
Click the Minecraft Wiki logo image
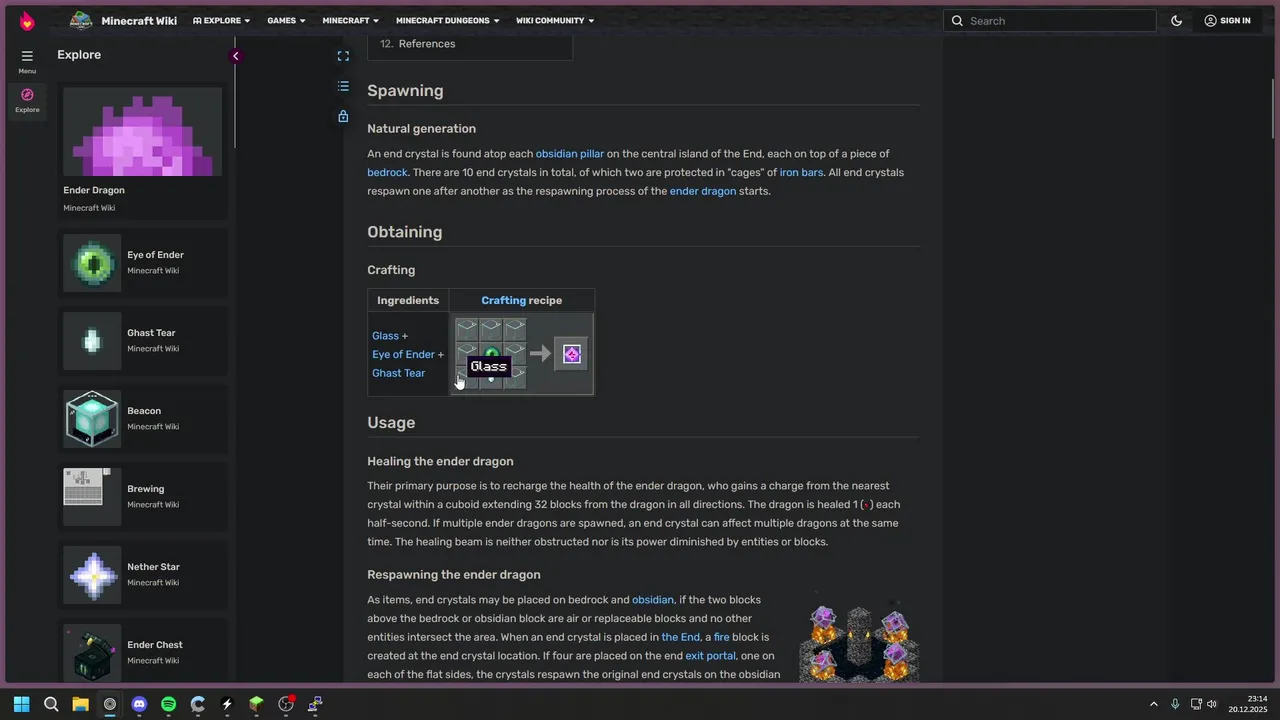(81, 21)
